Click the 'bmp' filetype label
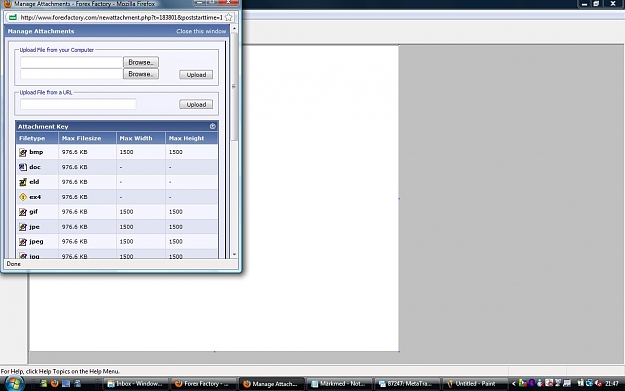Viewport: 625px width, 391px height. pyautogui.click(x=36, y=152)
